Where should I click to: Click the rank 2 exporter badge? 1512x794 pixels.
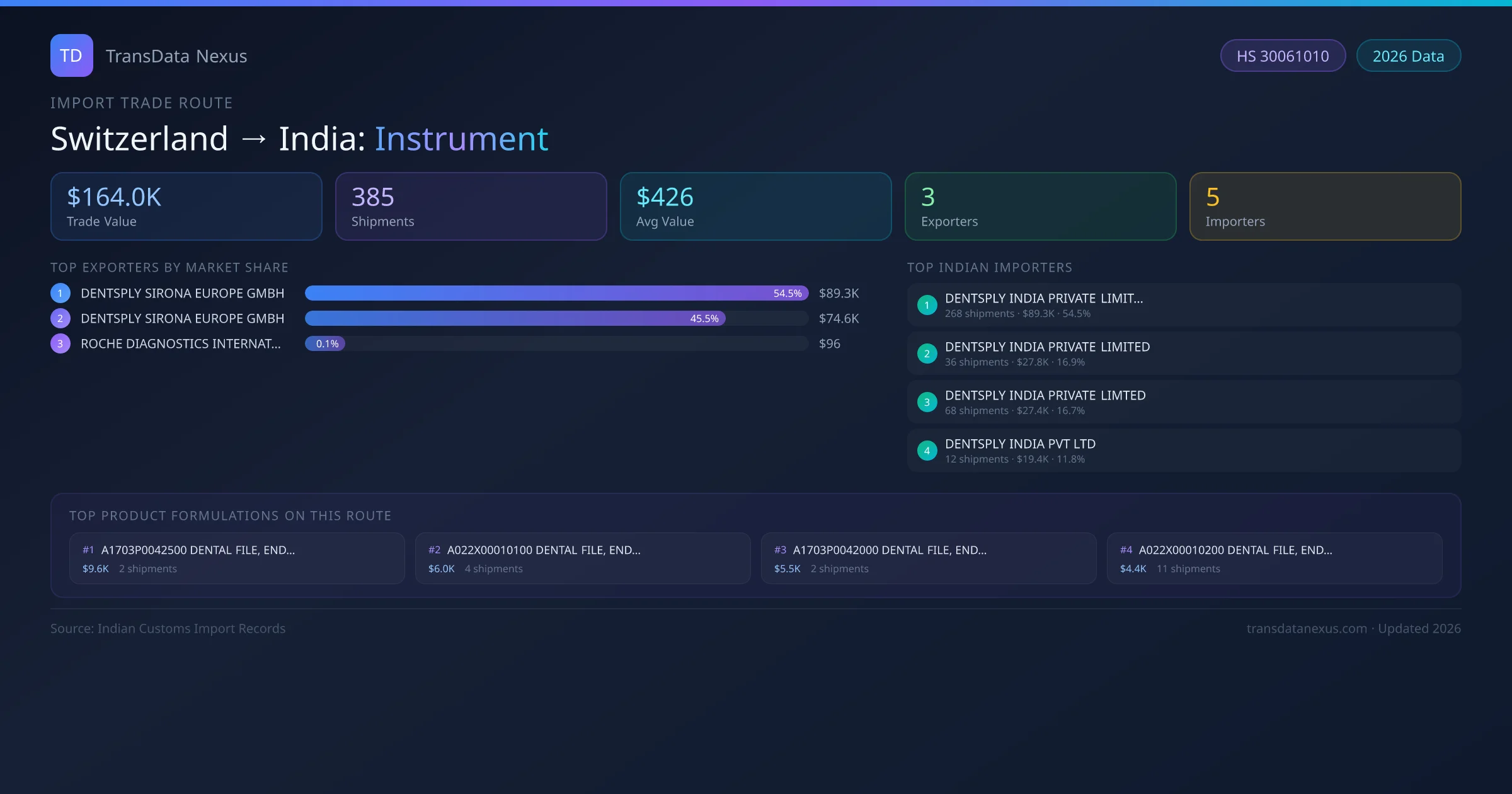[x=60, y=318]
